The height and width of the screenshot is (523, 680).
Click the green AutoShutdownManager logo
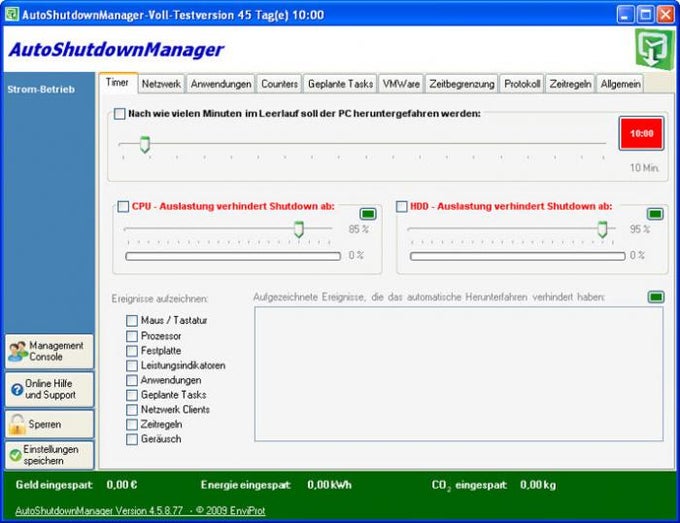655,49
